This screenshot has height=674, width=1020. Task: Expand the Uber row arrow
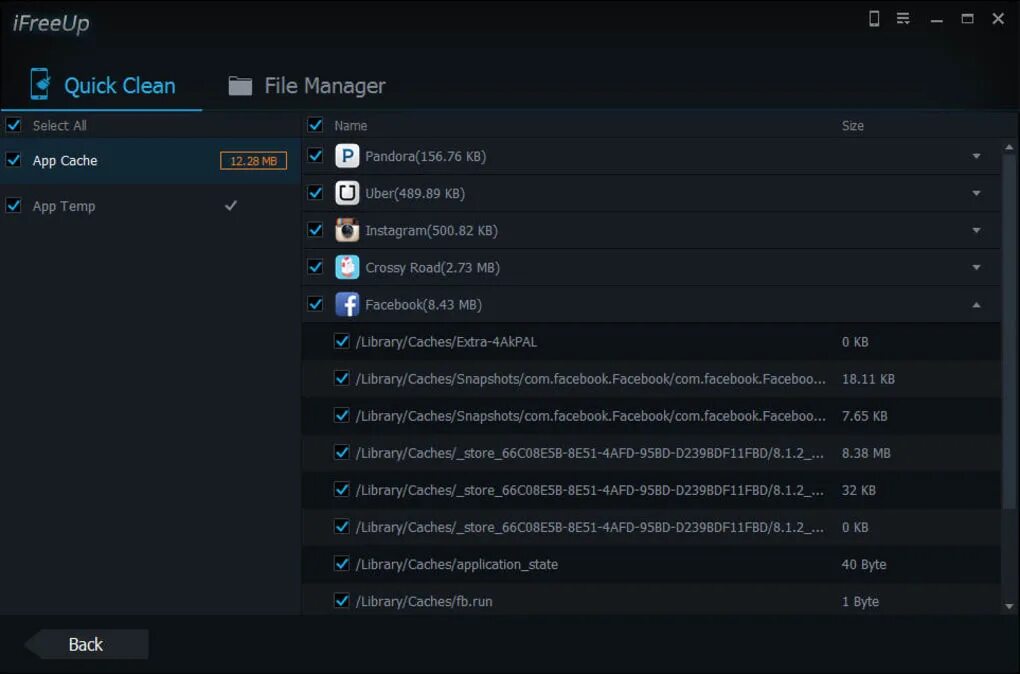pos(976,193)
